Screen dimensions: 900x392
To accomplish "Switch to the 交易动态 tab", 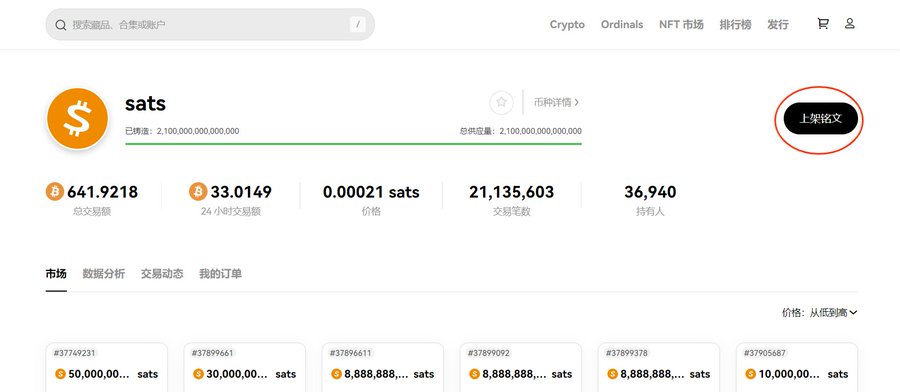I will pyautogui.click(x=162, y=274).
